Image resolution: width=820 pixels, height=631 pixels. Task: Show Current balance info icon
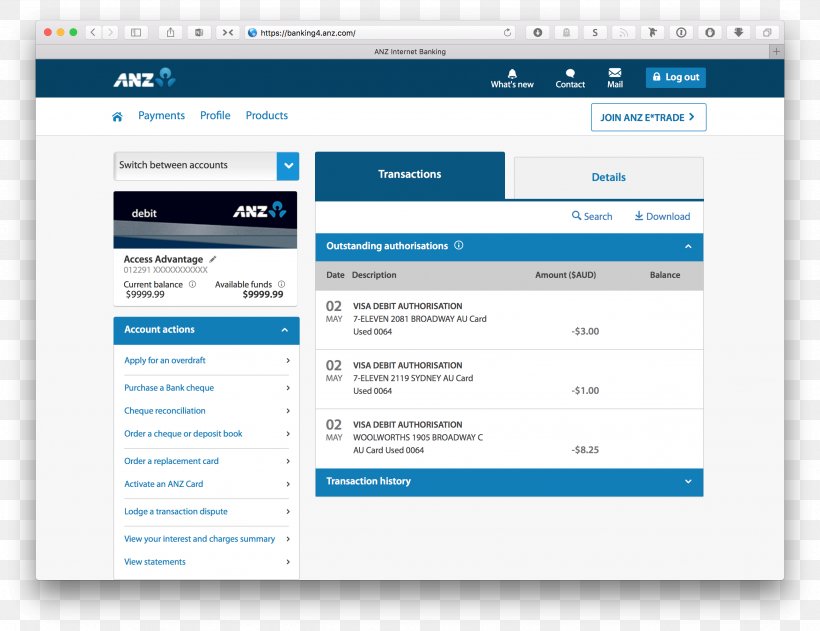[x=192, y=284]
